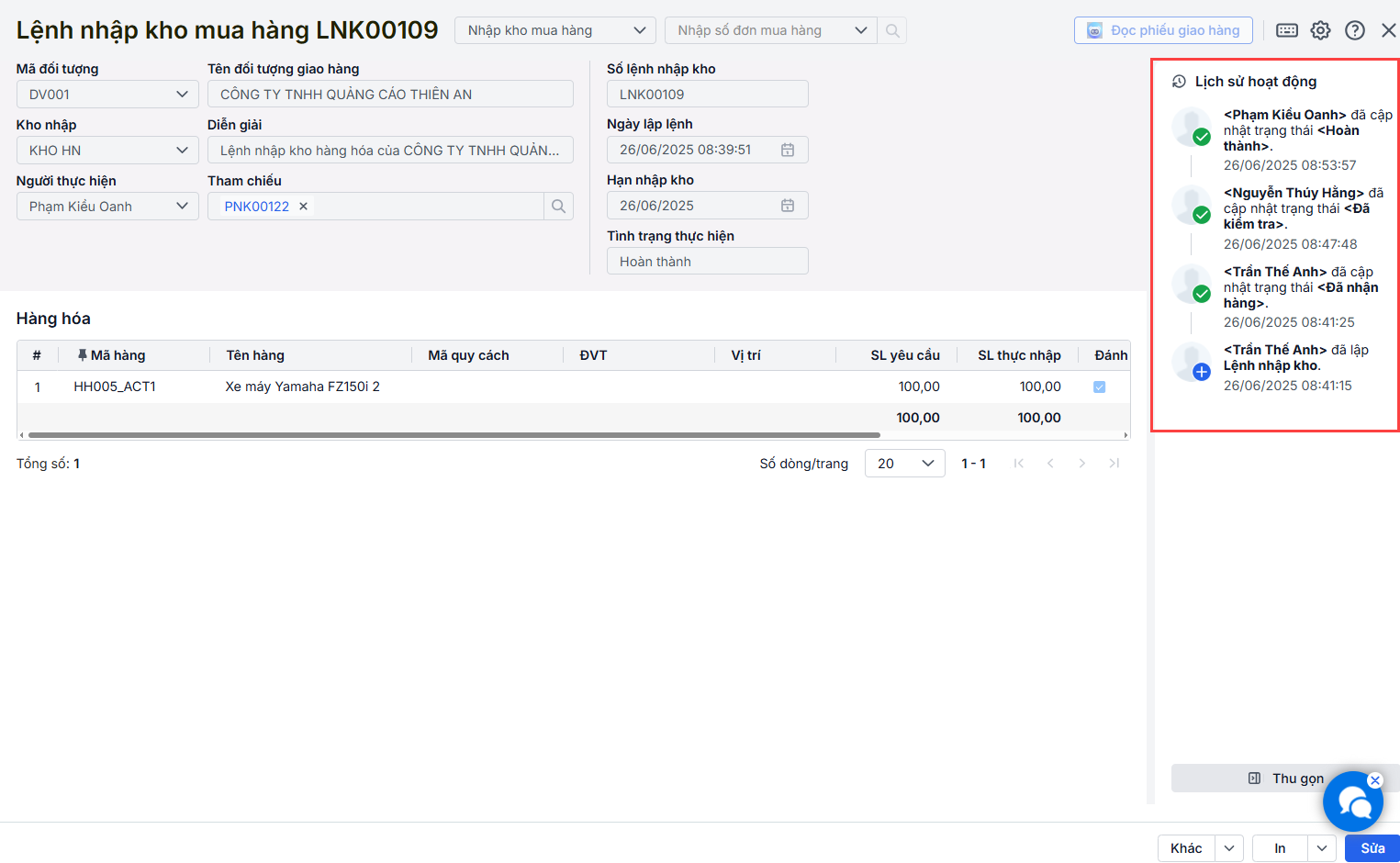Open calendar for Hạn nhập kho
1400x863 pixels.
(788, 206)
